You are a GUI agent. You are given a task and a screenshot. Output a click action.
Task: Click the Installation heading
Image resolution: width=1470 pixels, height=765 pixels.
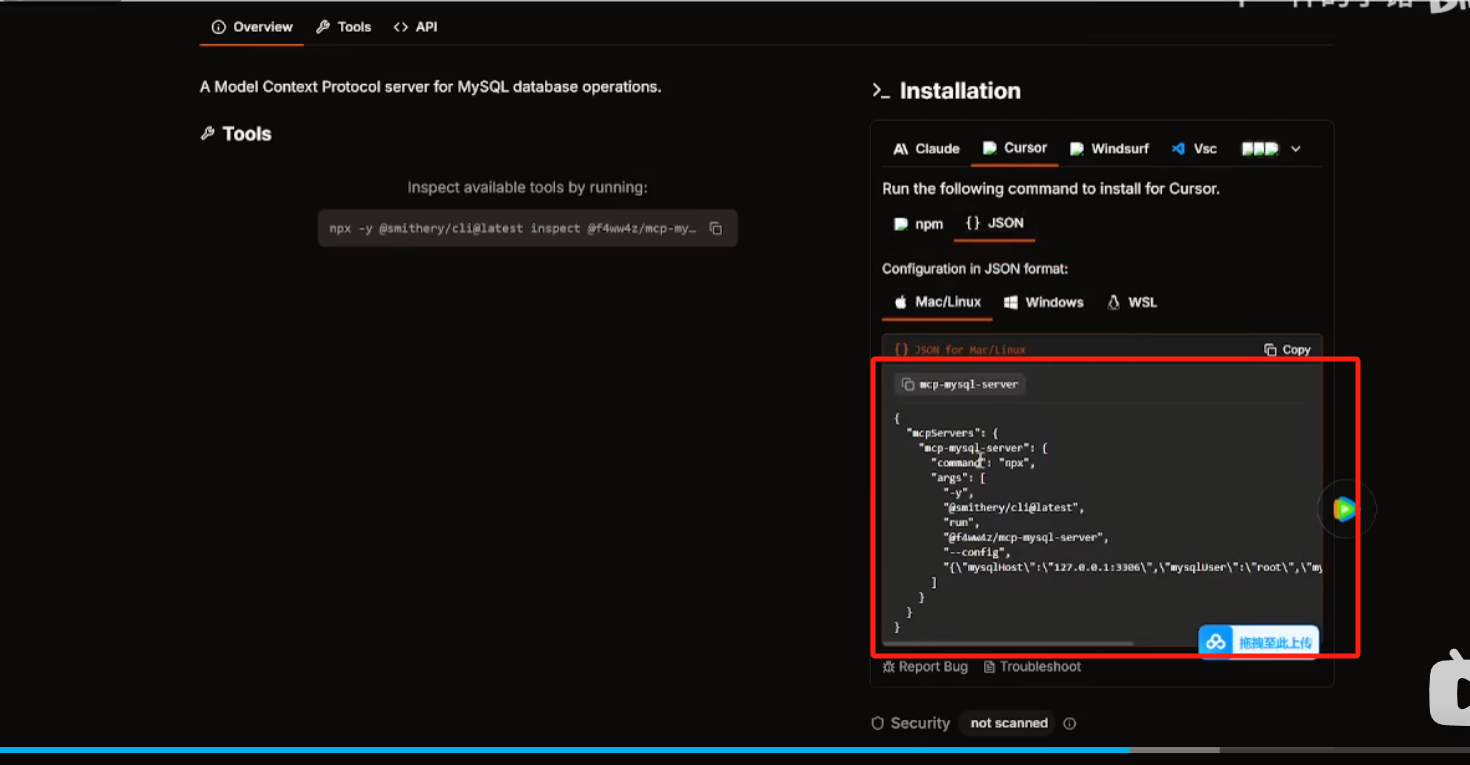[x=960, y=91]
